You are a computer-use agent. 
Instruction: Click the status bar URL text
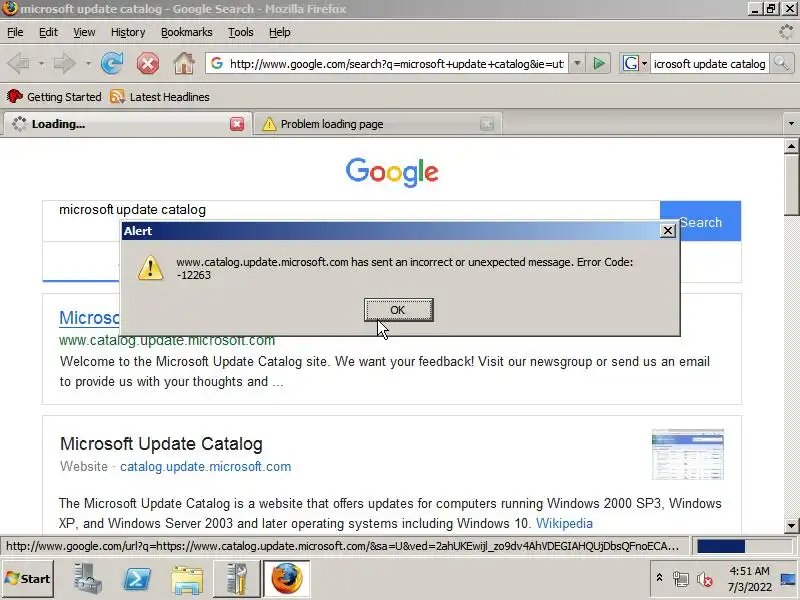(343, 546)
